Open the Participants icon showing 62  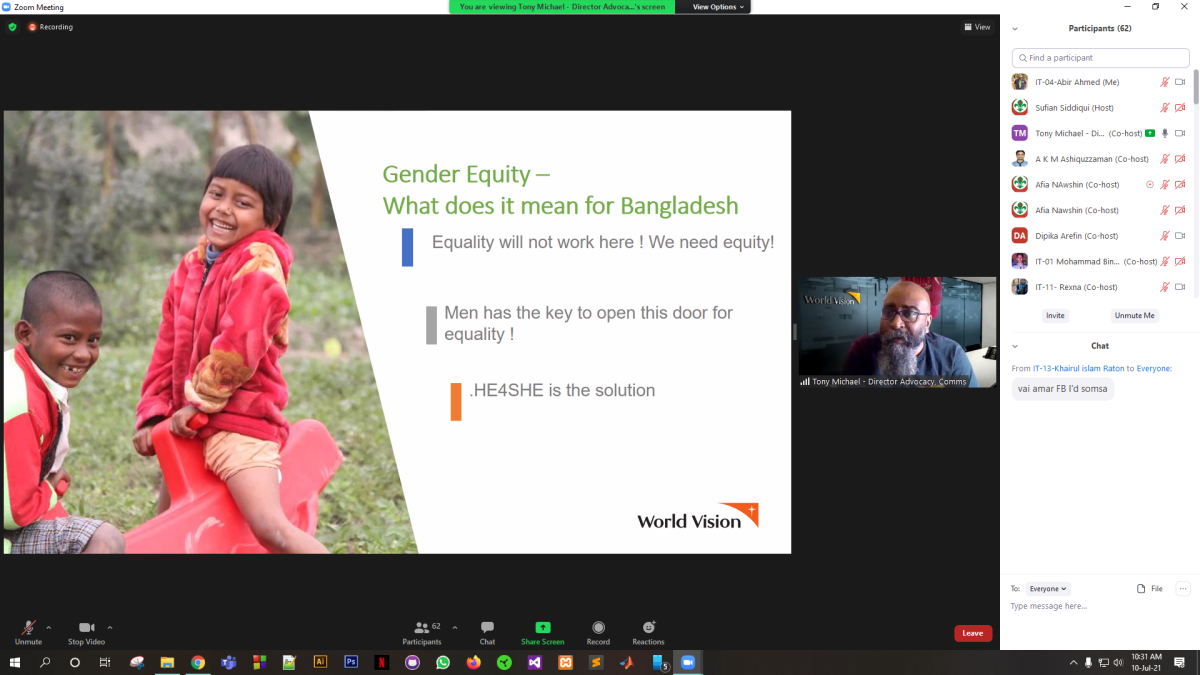(422, 627)
